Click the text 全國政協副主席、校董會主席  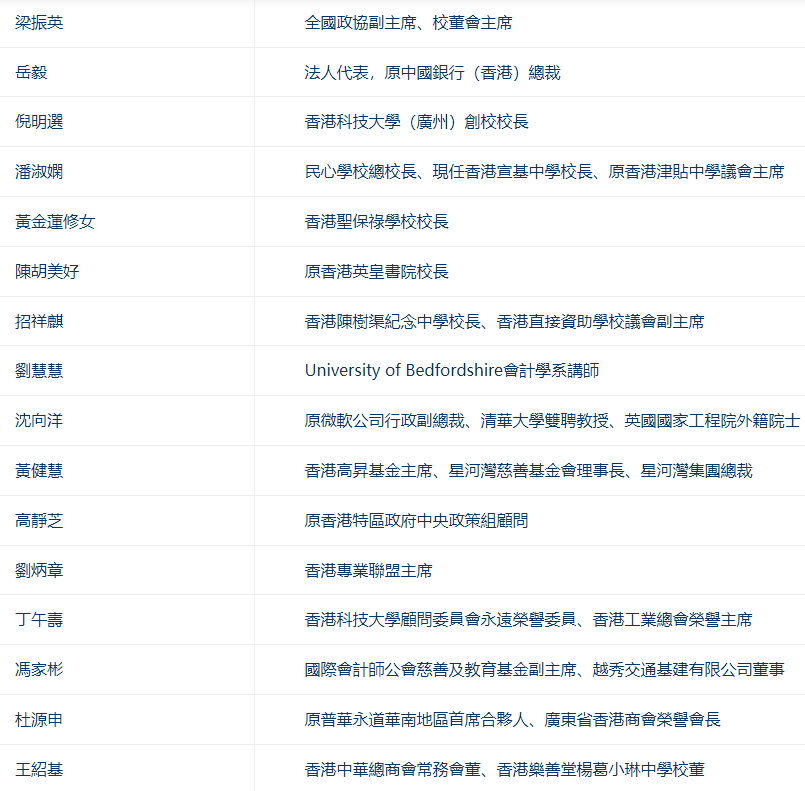coord(408,23)
